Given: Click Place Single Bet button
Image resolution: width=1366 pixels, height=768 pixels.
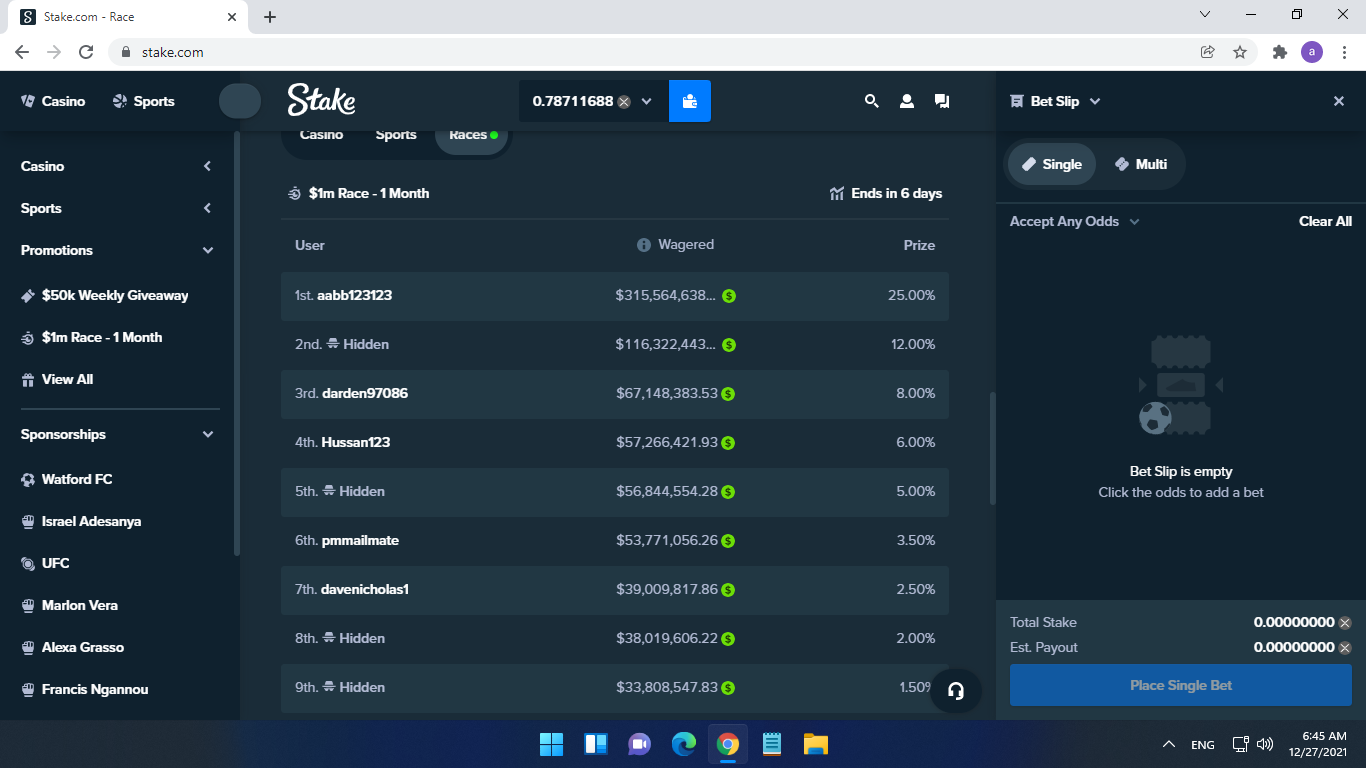Looking at the screenshot, I should [x=1181, y=685].
